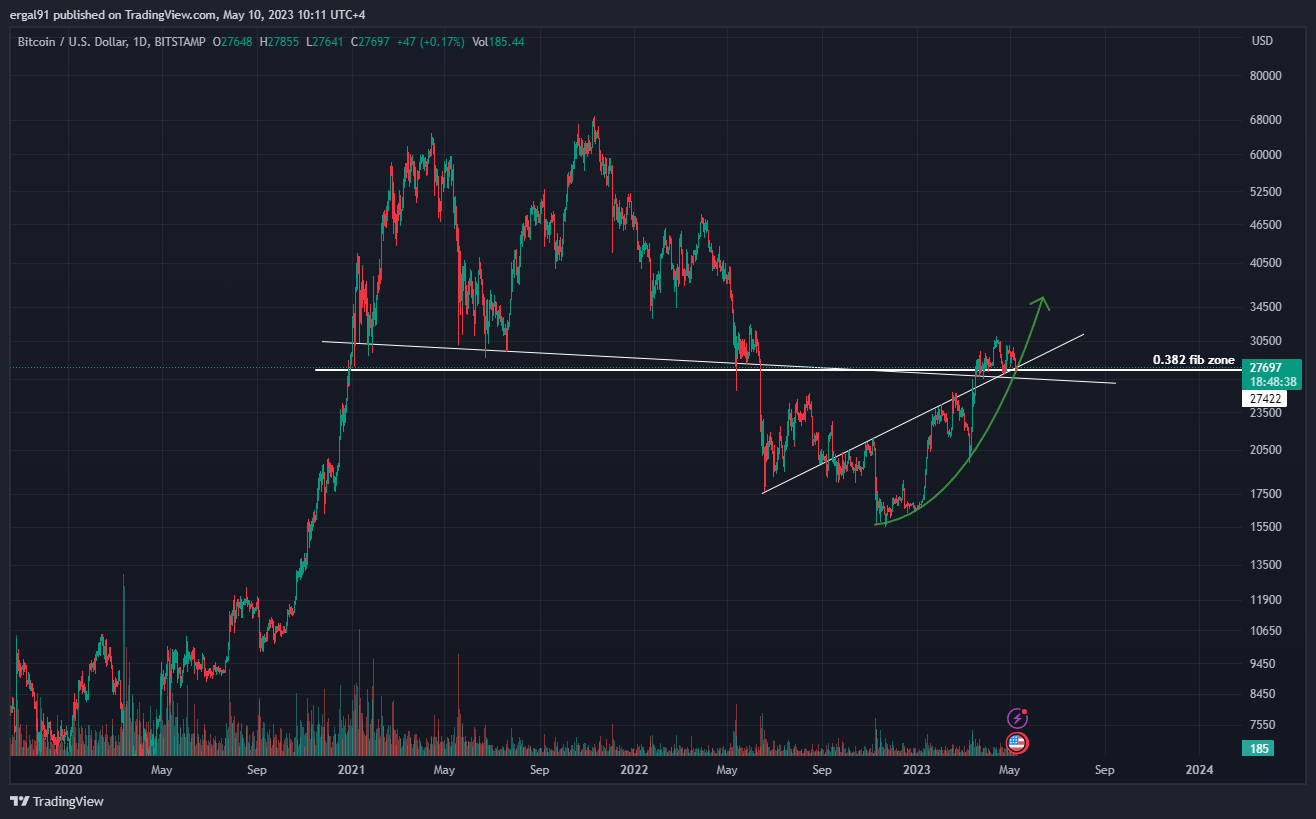Click the 40500 price axis label
Viewport: 1316px width, 819px height.
[x=1265, y=263]
